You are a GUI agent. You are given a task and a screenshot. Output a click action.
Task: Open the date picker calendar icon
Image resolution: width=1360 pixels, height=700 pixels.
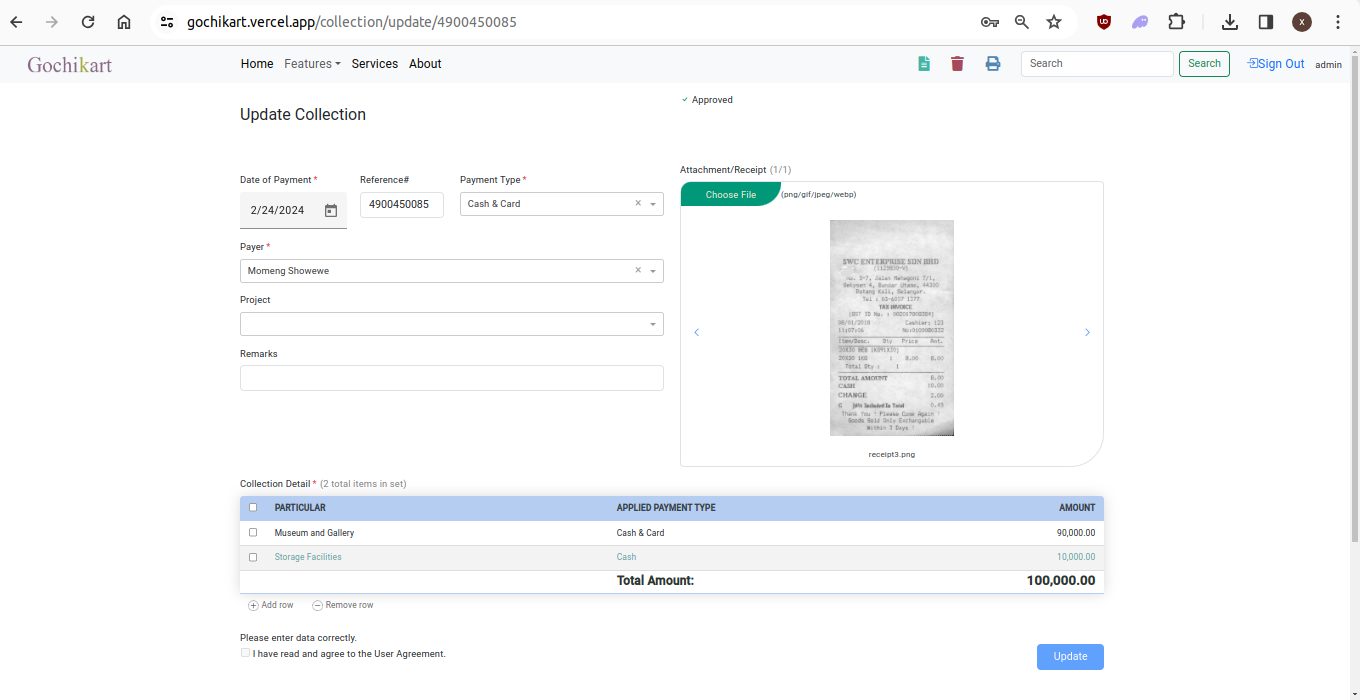point(331,211)
